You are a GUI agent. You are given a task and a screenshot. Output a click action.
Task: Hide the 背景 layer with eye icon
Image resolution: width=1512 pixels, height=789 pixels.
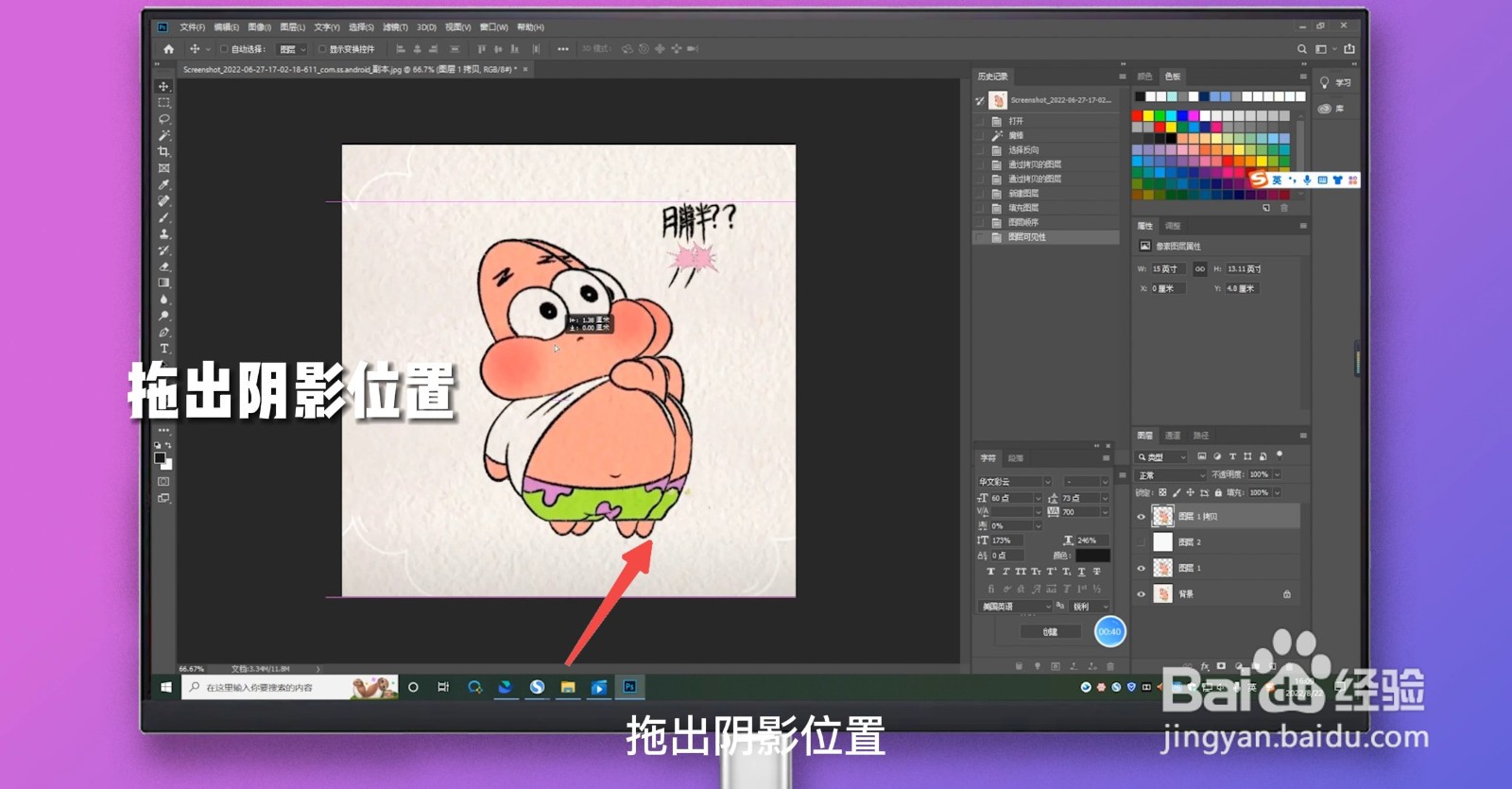coord(1141,594)
